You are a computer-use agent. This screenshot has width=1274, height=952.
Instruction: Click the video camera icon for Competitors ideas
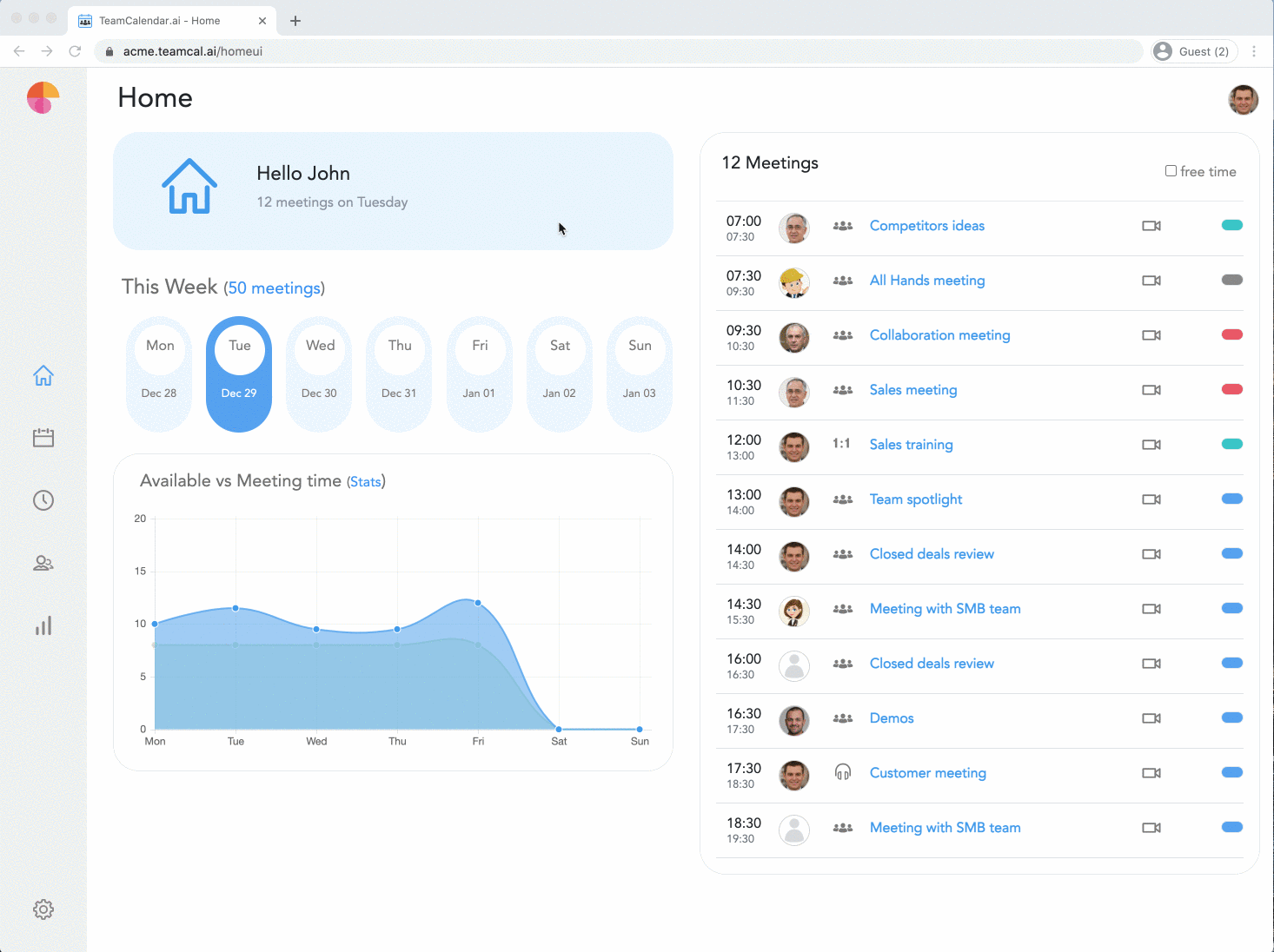[x=1151, y=226]
